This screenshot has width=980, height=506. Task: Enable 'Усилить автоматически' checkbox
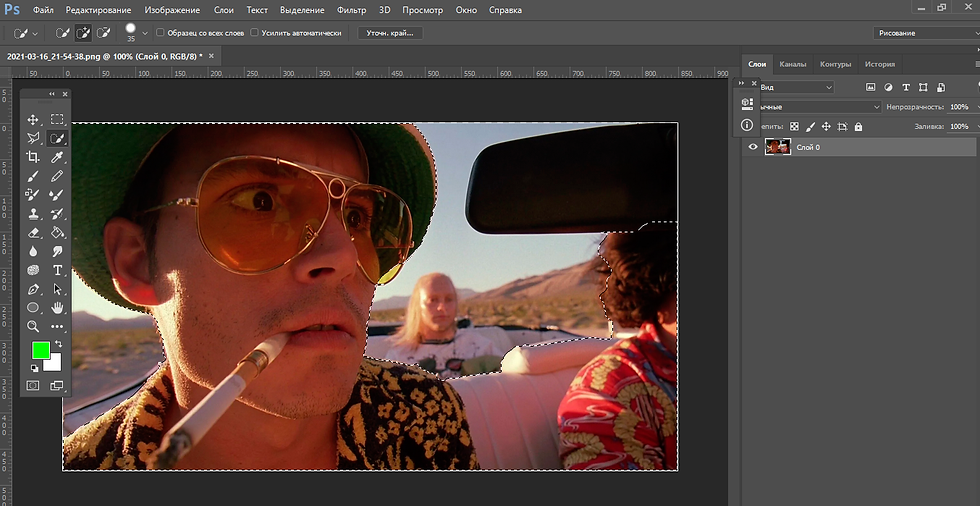(254, 32)
